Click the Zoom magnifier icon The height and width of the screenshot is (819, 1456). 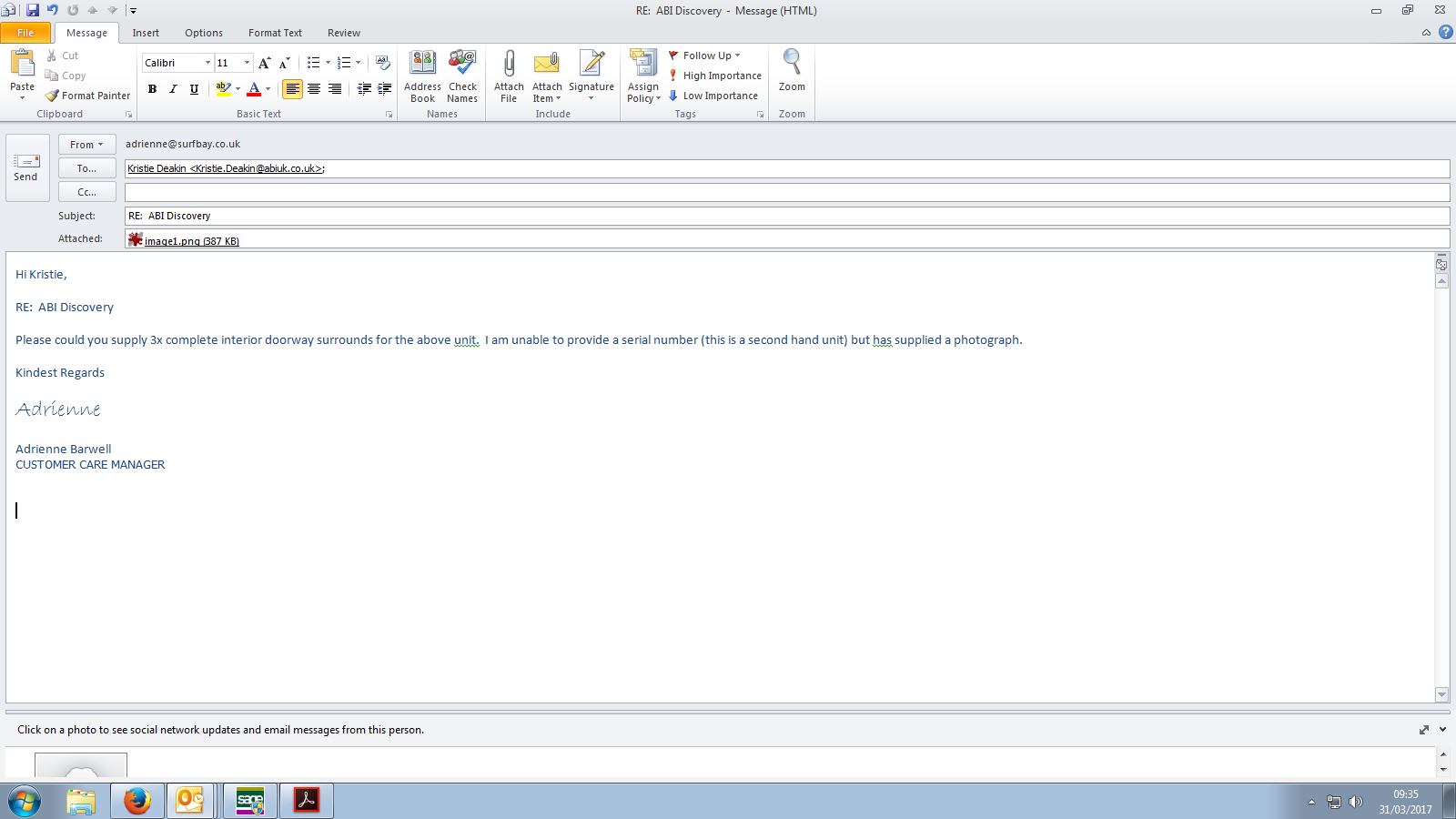[792, 64]
